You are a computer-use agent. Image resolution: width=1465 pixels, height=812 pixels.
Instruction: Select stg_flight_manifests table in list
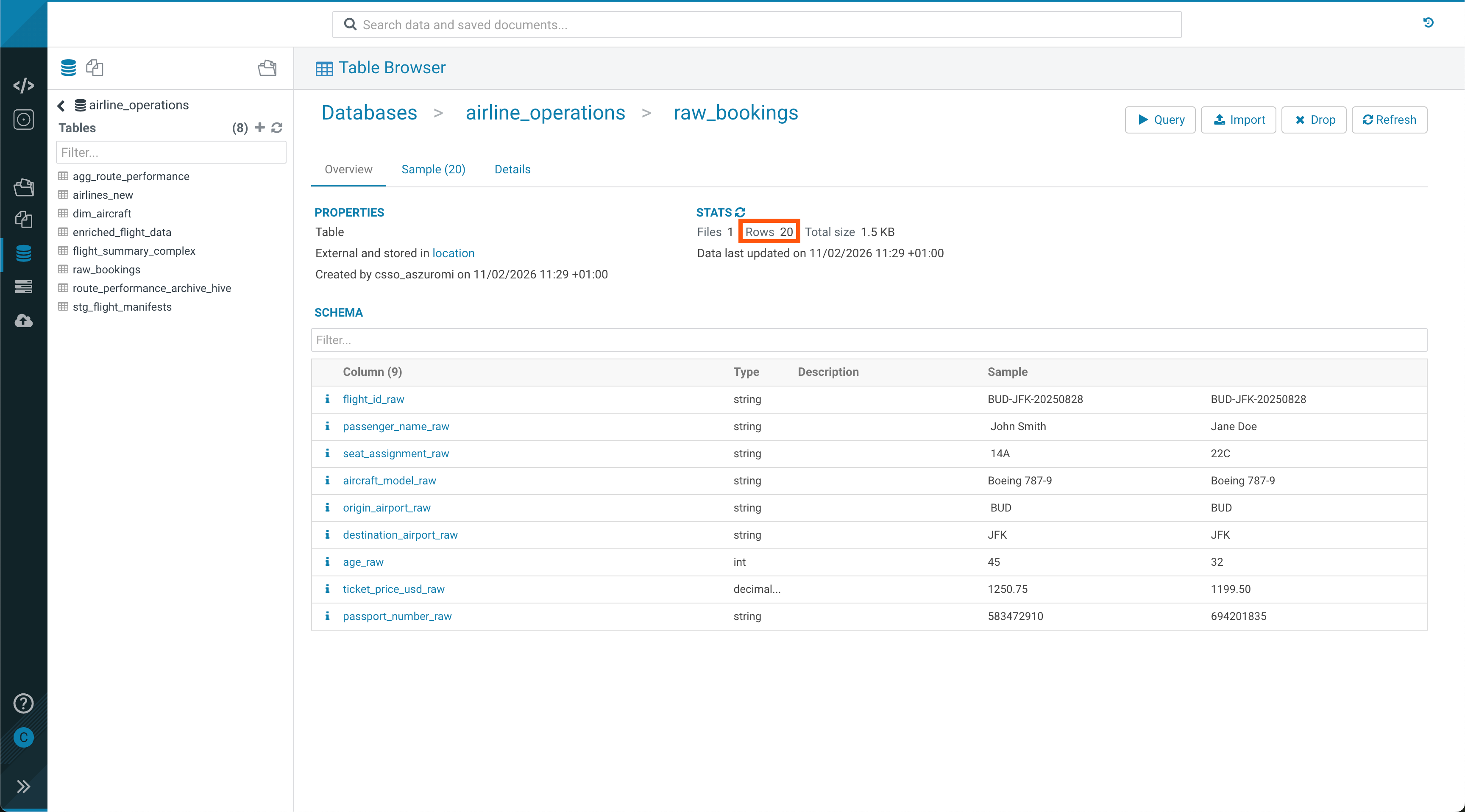coord(122,307)
